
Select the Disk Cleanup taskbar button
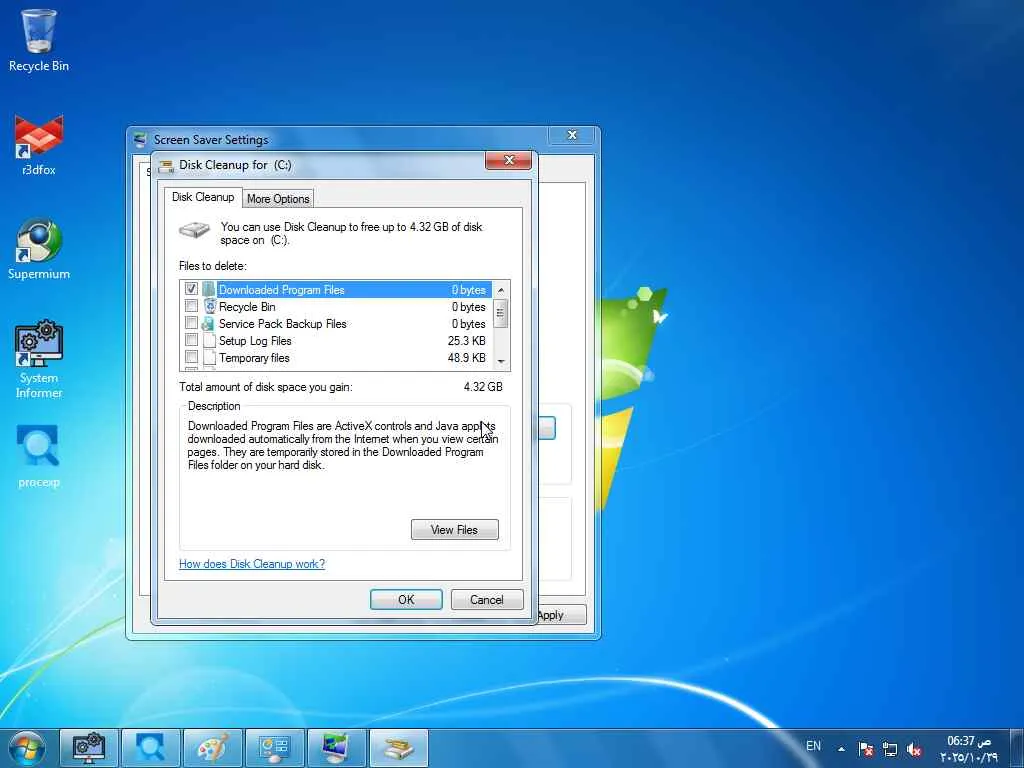[399, 748]
